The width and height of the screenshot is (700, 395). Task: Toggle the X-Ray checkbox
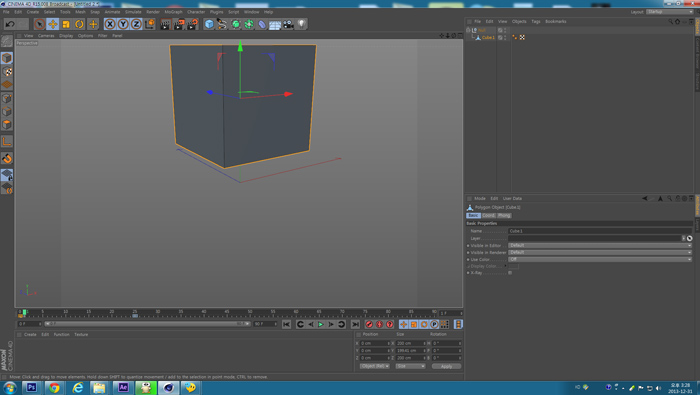click(510, 273)
